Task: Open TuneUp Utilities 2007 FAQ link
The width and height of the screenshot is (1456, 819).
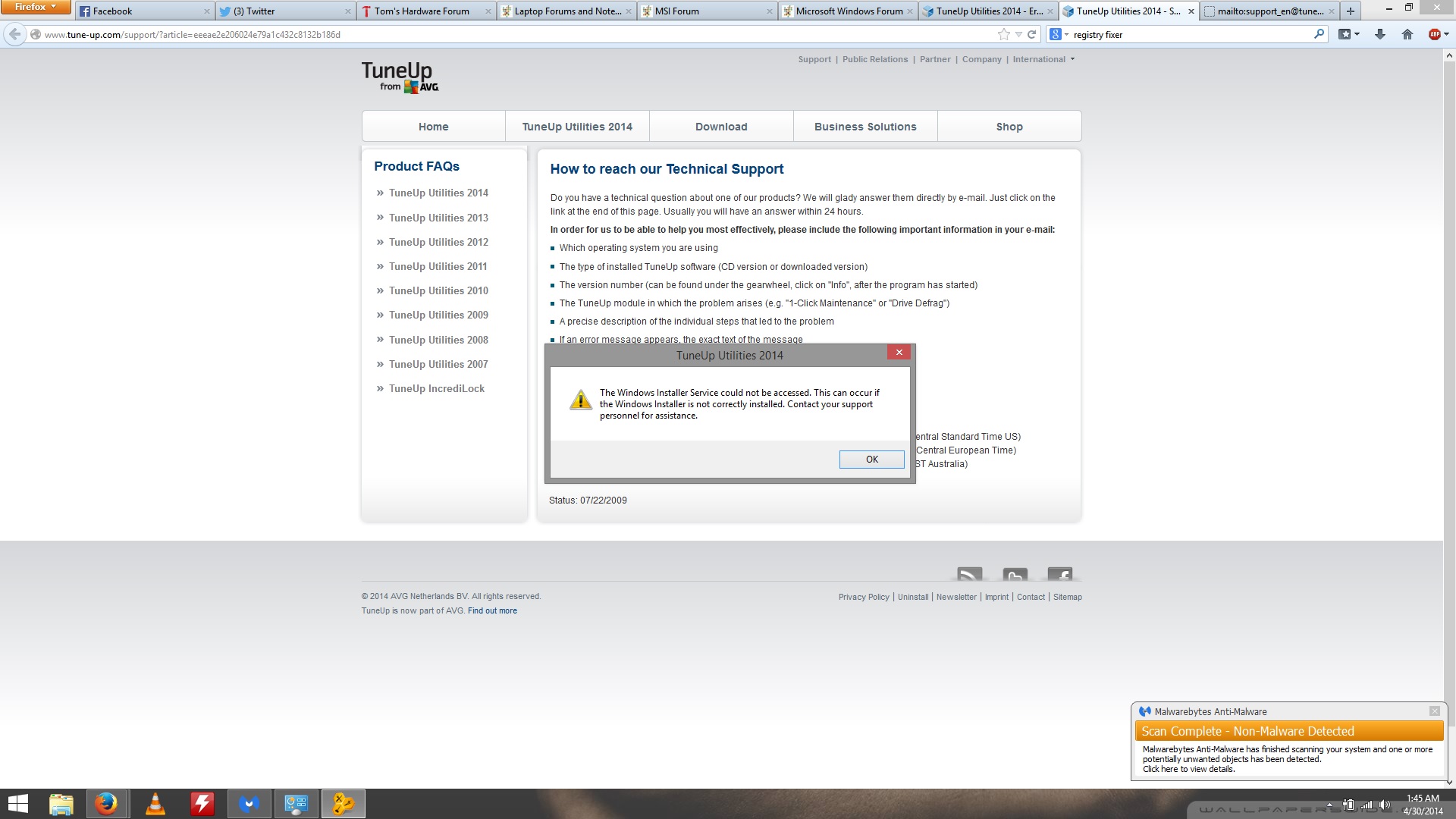Action: [x=438, y=364]
